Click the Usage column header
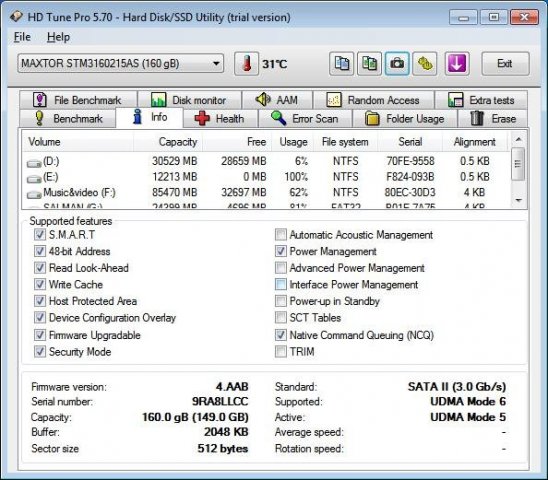 293,142
